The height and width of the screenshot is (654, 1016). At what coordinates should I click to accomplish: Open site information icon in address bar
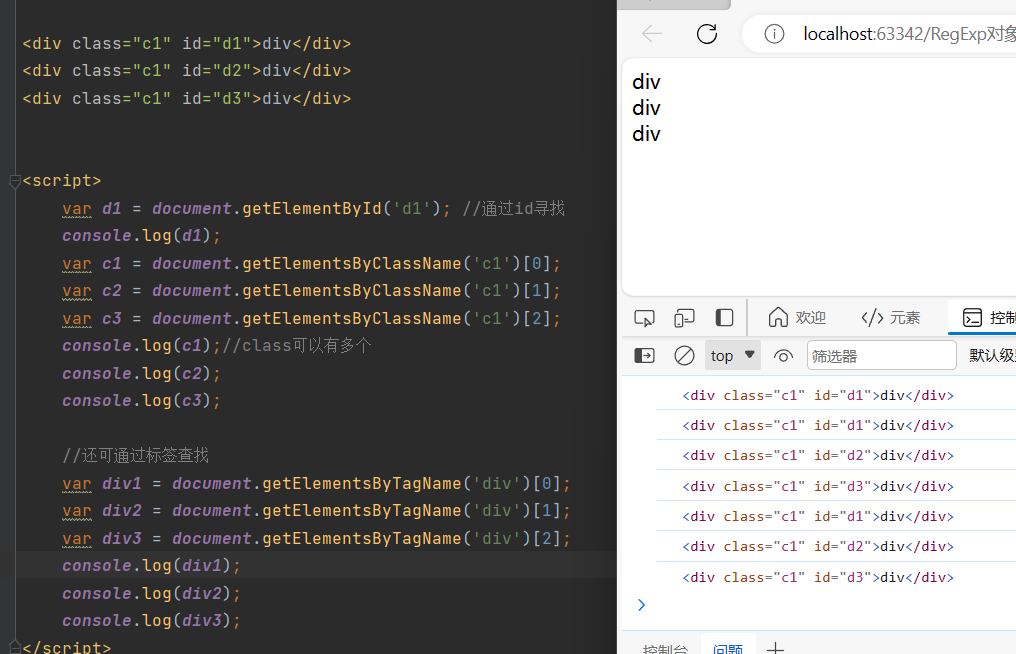point(774,34)
